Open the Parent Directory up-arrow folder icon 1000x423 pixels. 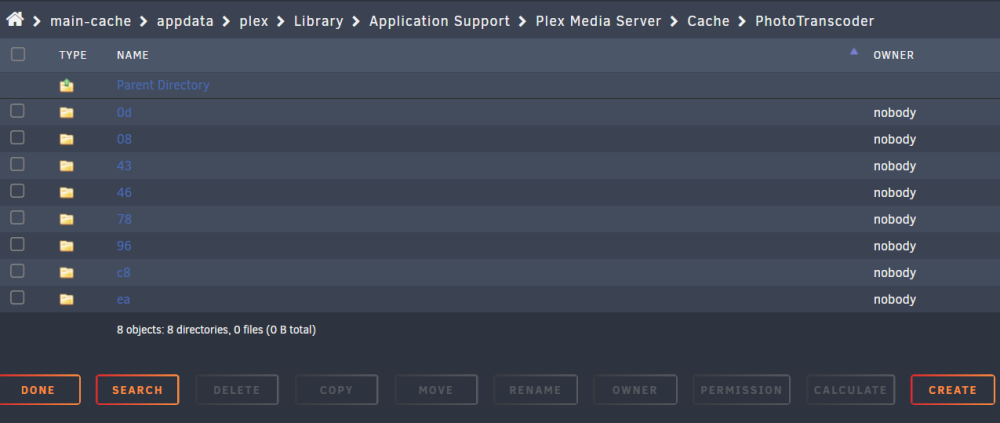click(x=66, y=85)
